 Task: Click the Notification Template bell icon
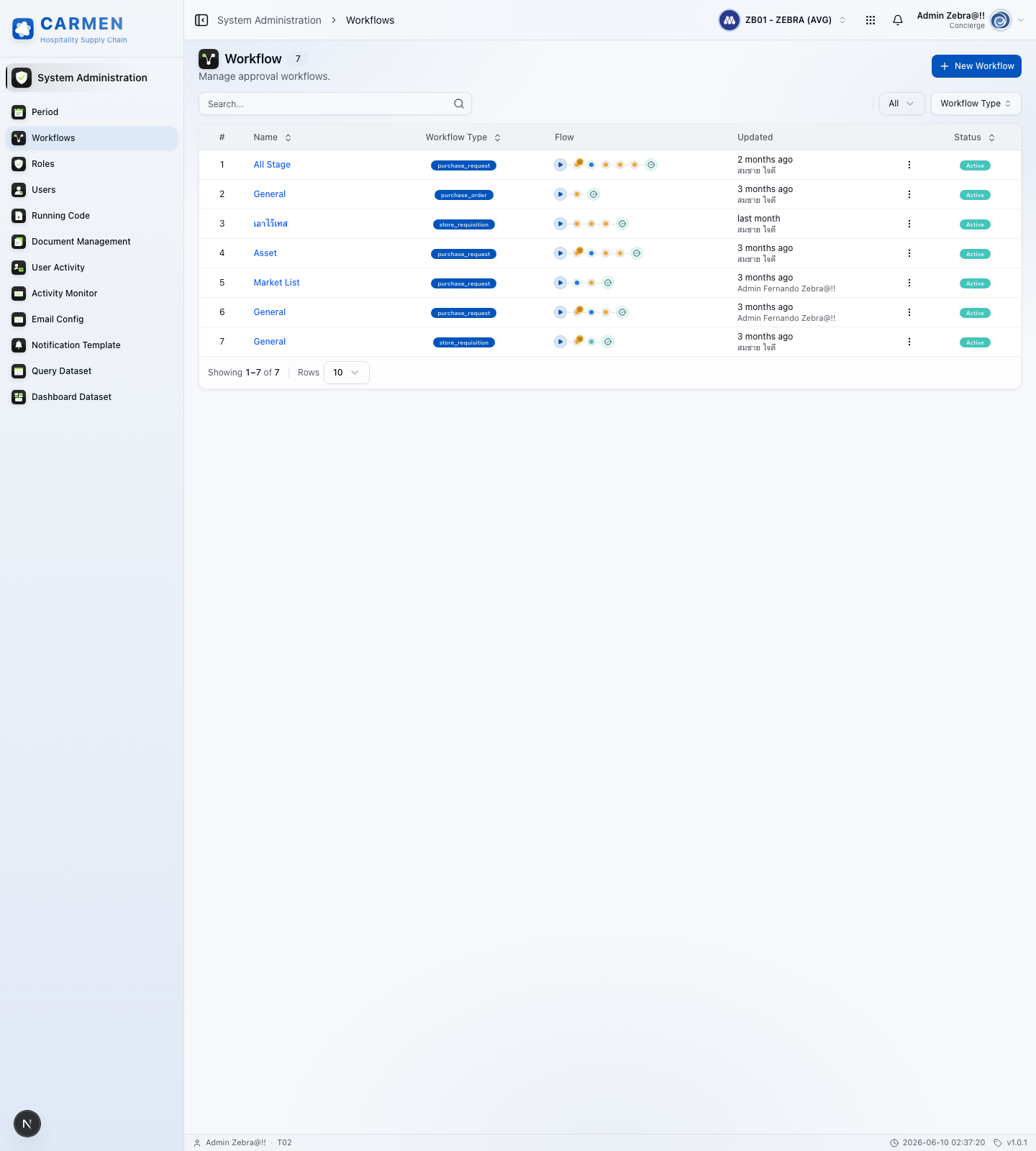tap(19, 345)
